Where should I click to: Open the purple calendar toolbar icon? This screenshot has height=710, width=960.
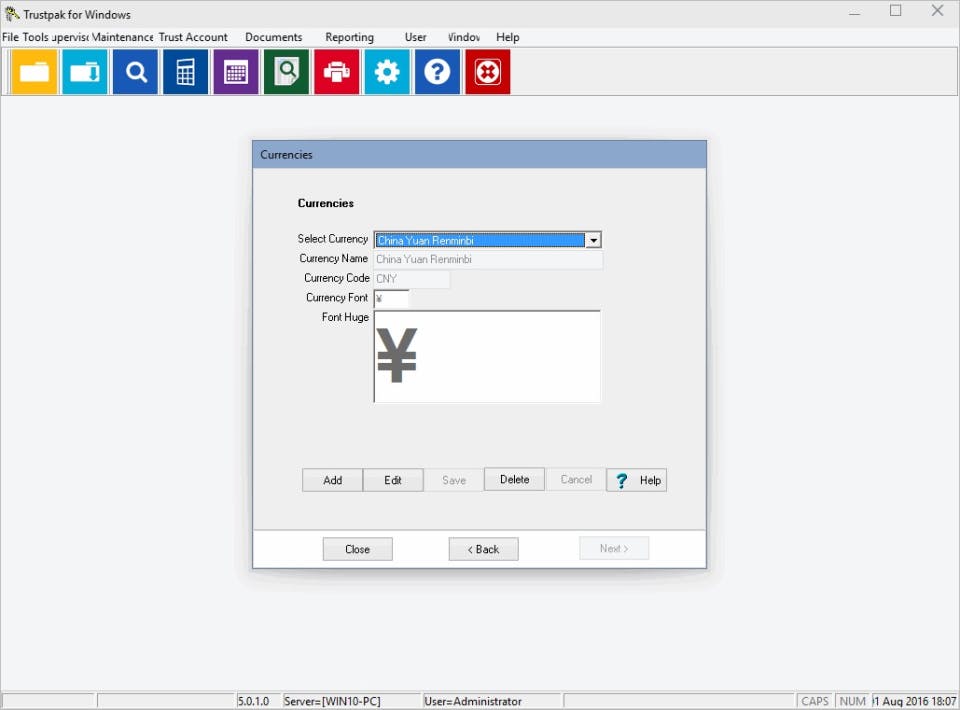[x=236, y=72]
